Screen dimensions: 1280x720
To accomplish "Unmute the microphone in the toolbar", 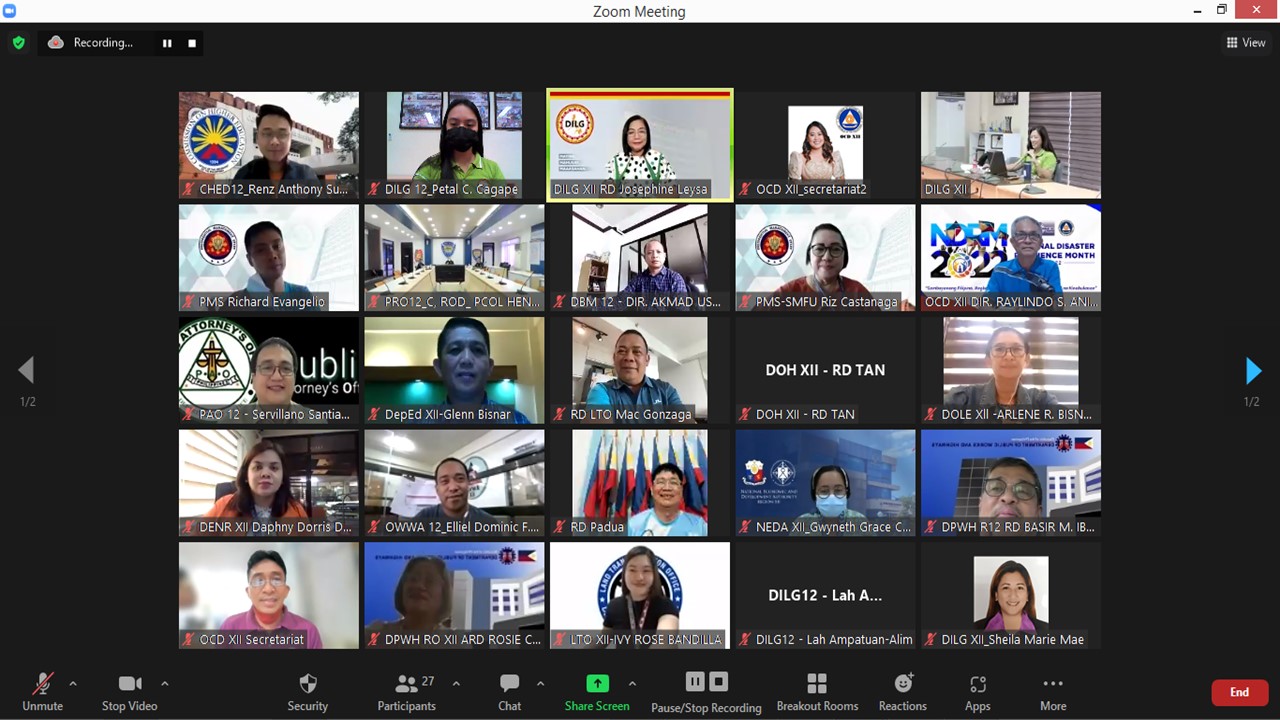I will tap(42, 691).
